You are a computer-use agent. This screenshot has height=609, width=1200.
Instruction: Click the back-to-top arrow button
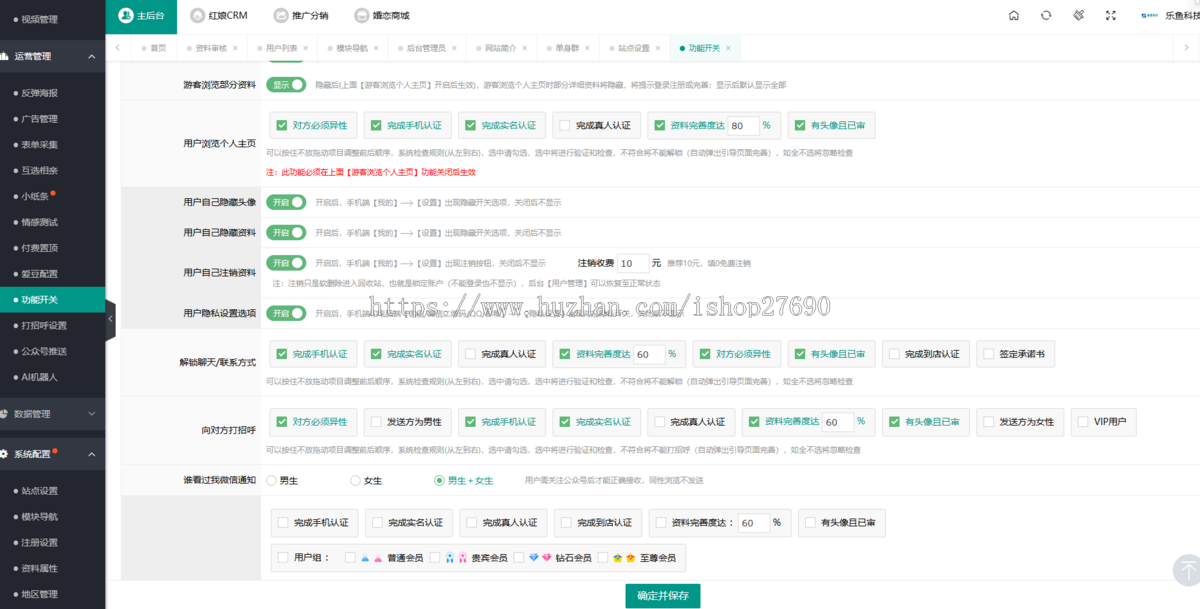tap(1187, 570)
